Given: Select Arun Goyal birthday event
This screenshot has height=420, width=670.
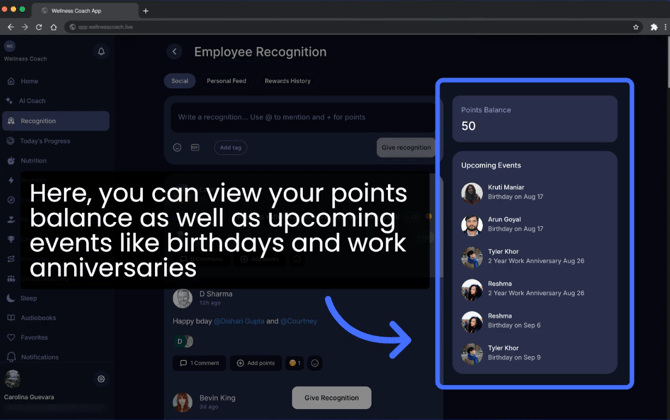Looking at the screenshot, I should pos(535,224).
